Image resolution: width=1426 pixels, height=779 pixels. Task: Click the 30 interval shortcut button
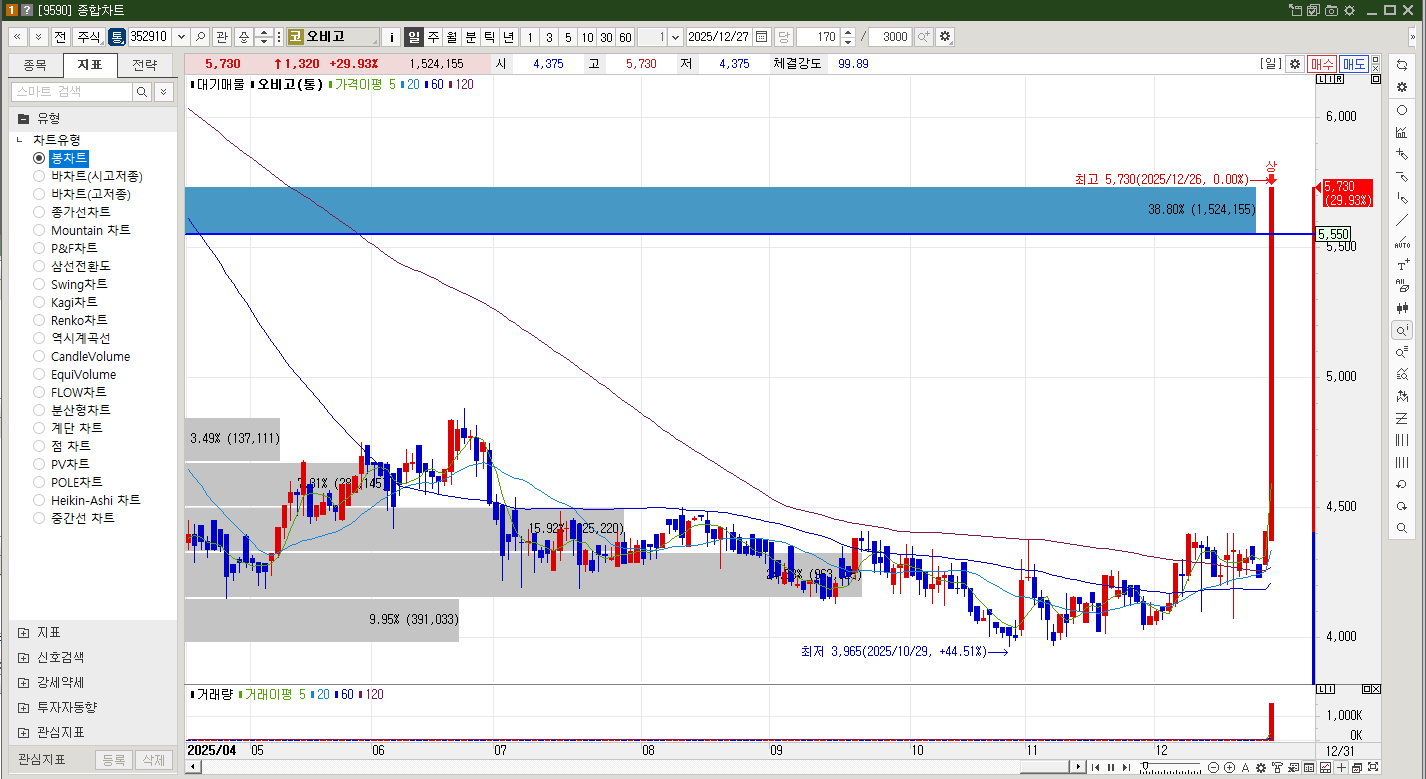tap(606, 37)
